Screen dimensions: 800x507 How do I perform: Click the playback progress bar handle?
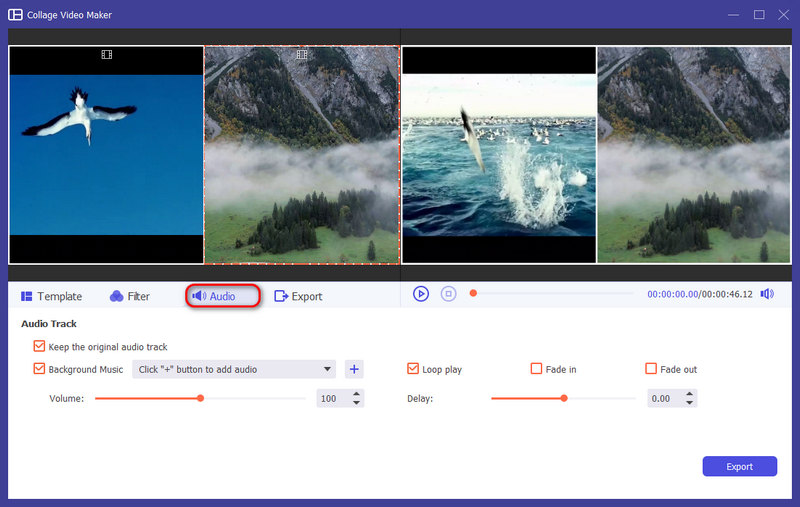[473, 293]
